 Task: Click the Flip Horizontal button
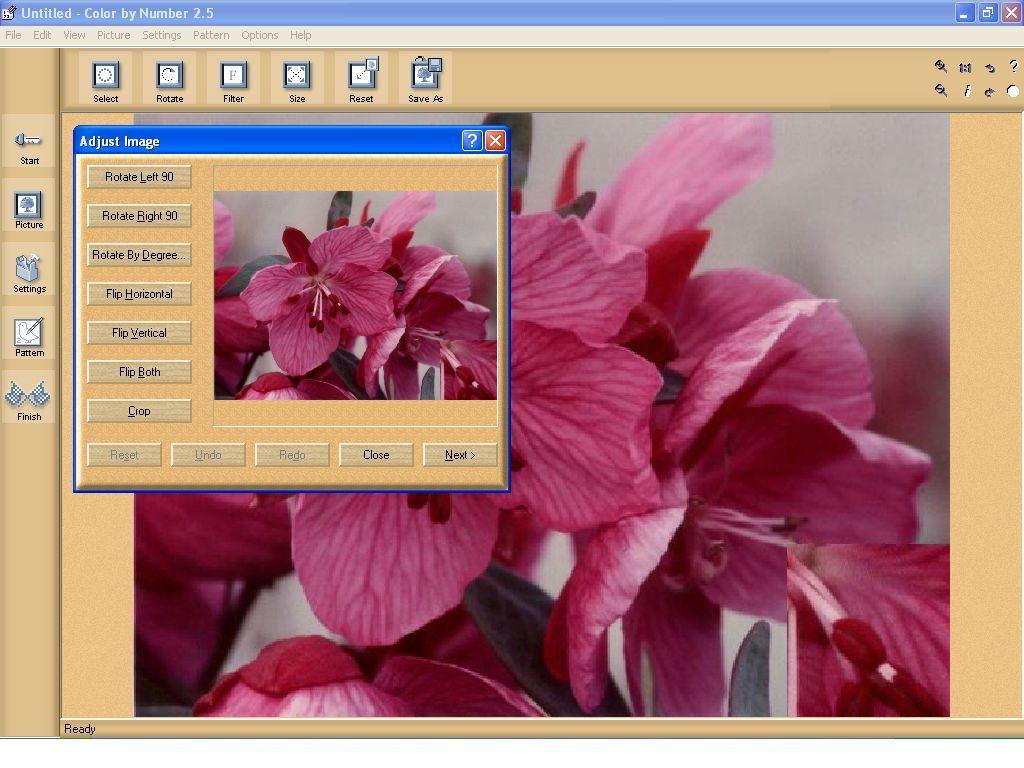(139, 295)
